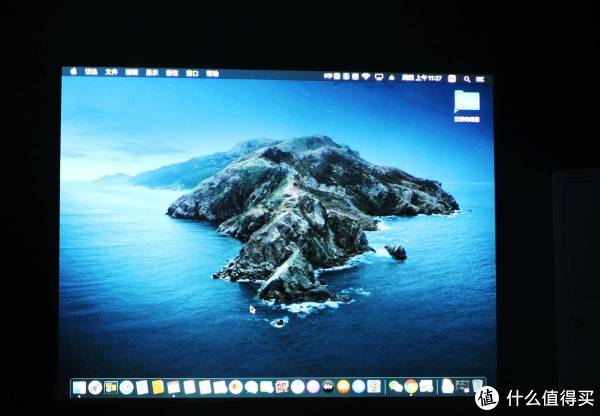
Task: Open Music icon in the Dock
Action: click(297, 387)
